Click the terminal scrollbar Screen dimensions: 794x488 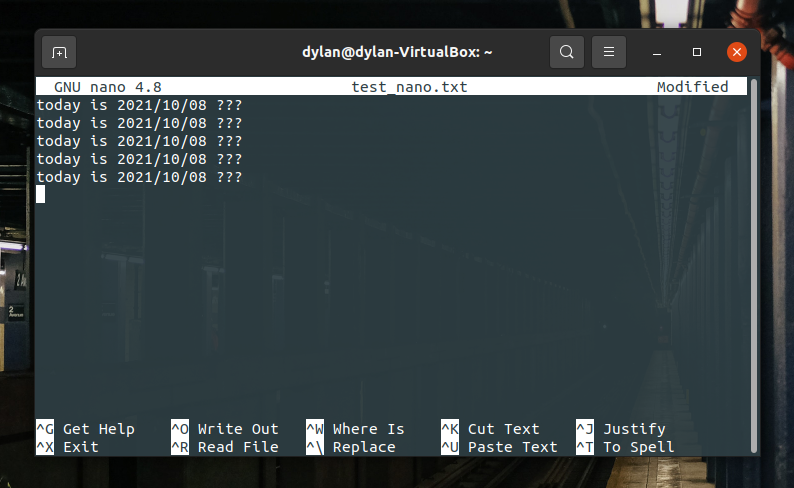tap(753, 265)
